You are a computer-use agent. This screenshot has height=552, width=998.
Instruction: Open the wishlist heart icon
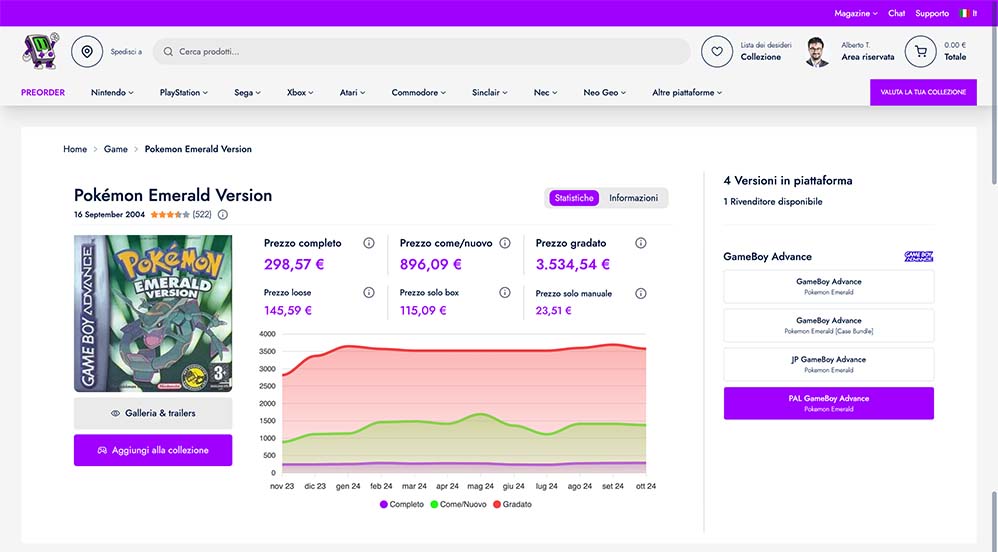pos(716,51)
